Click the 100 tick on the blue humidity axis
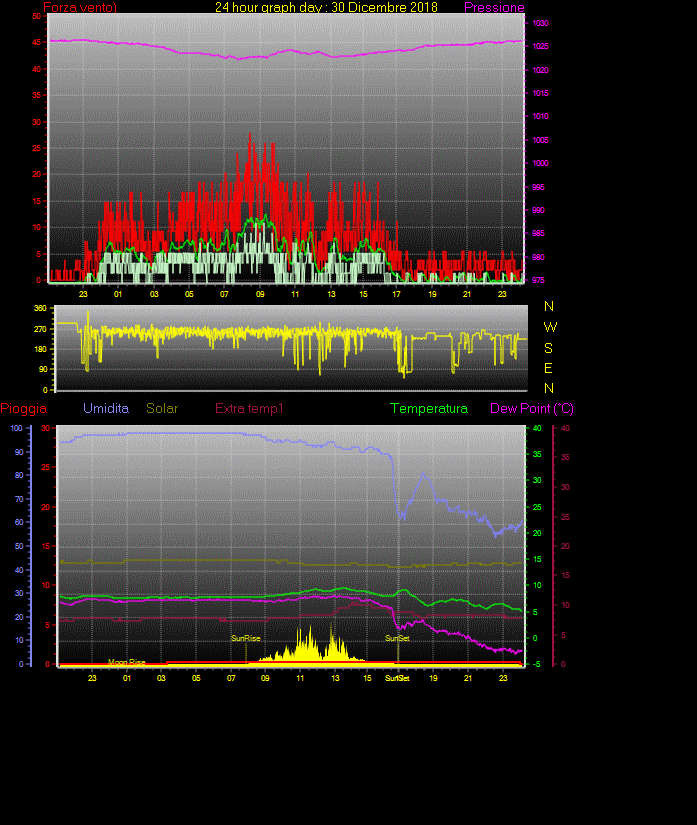Screen dimensions: 697x825 [x=15, y=428]
